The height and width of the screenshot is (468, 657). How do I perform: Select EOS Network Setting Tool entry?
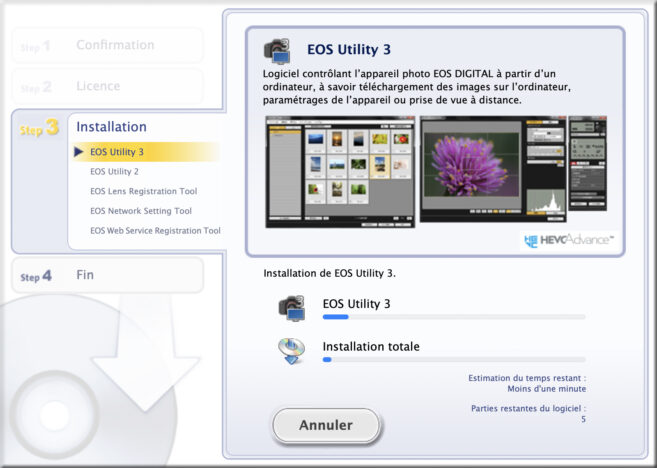[x=141, y=211]
